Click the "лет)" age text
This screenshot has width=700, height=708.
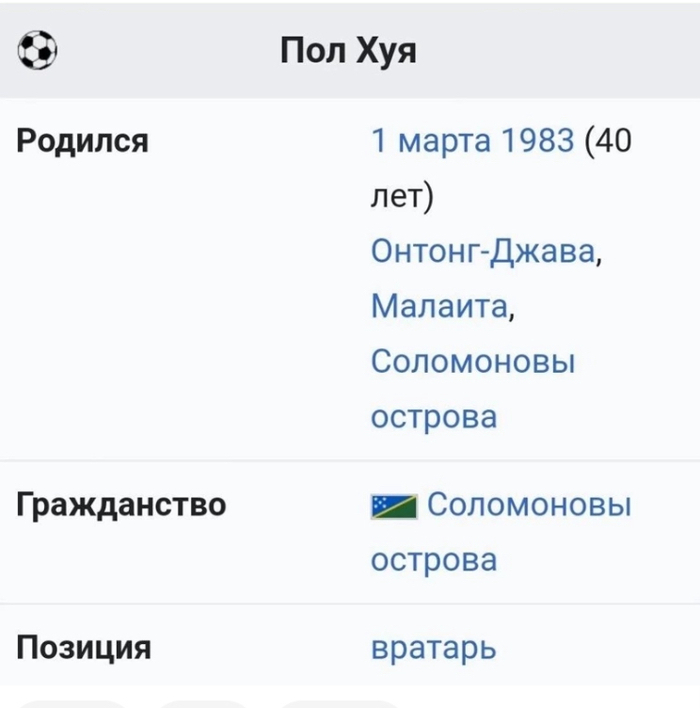point(402,196)
